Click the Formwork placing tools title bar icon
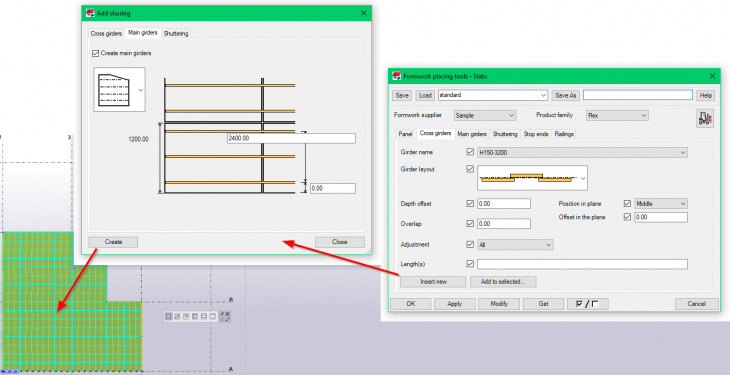Image resolution: width=730 pixels, height=375 pixels. point(397,76)
